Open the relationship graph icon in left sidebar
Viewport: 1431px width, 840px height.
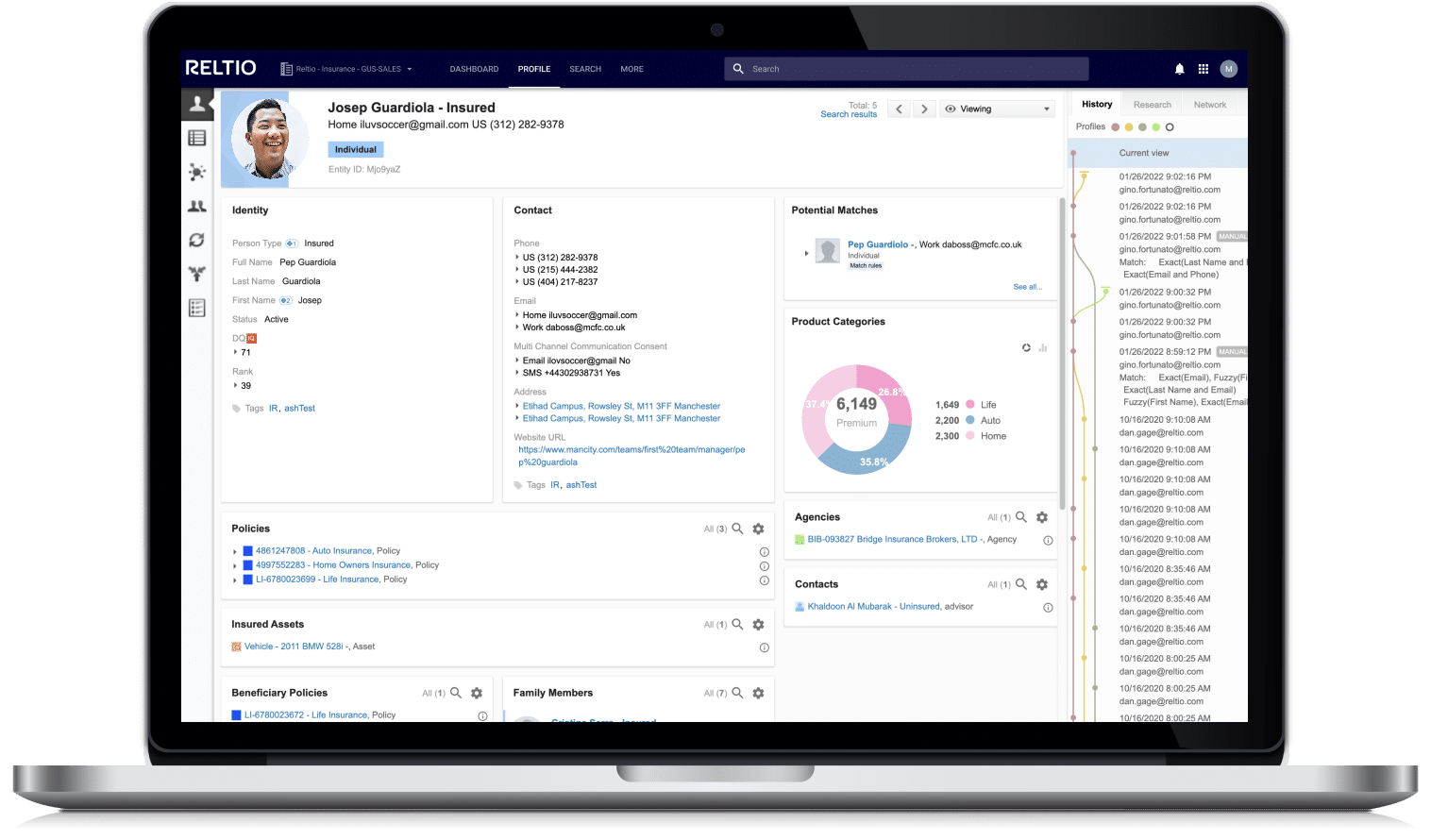pos(197,172)
